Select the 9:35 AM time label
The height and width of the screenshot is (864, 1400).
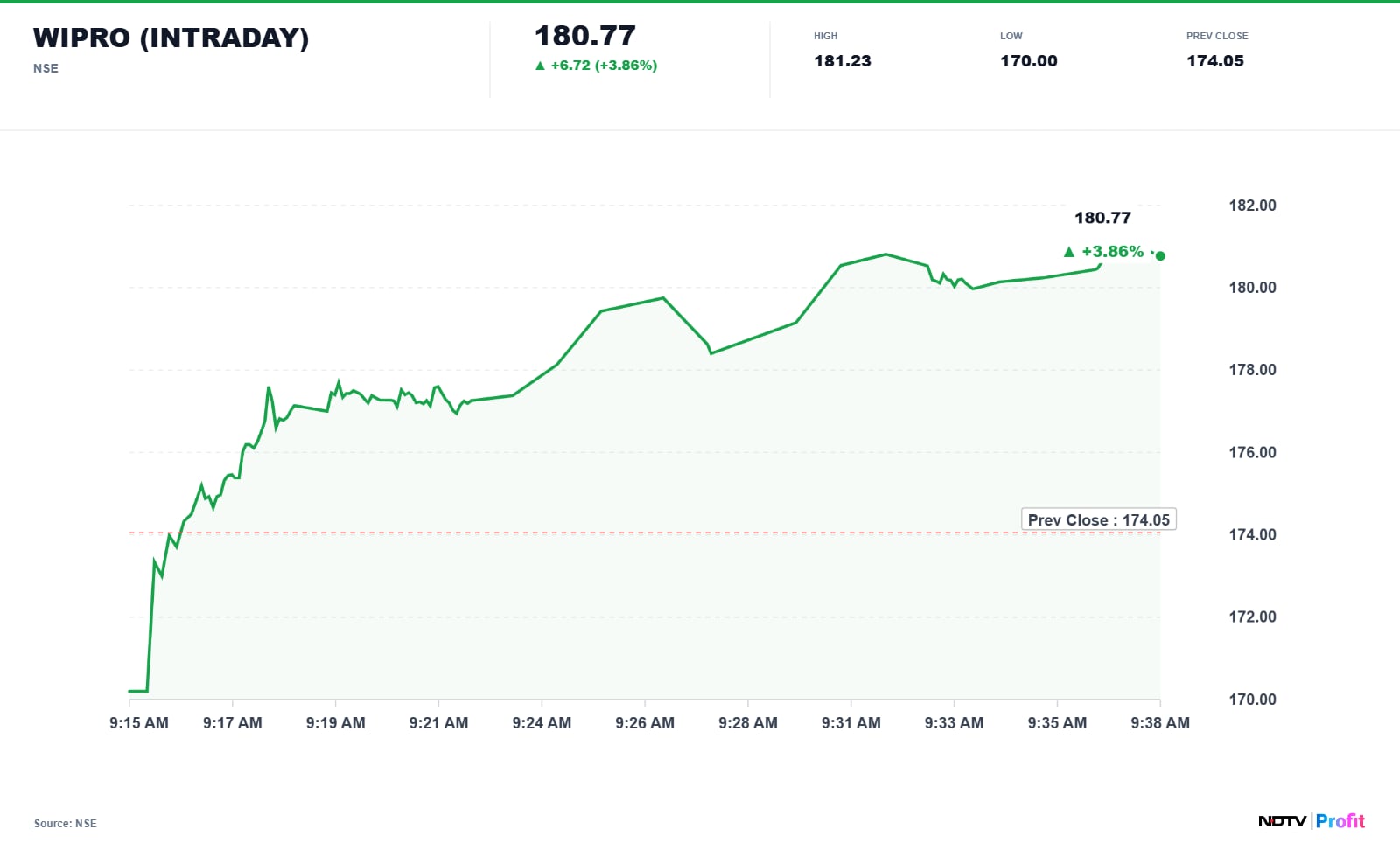(1058, 723)
